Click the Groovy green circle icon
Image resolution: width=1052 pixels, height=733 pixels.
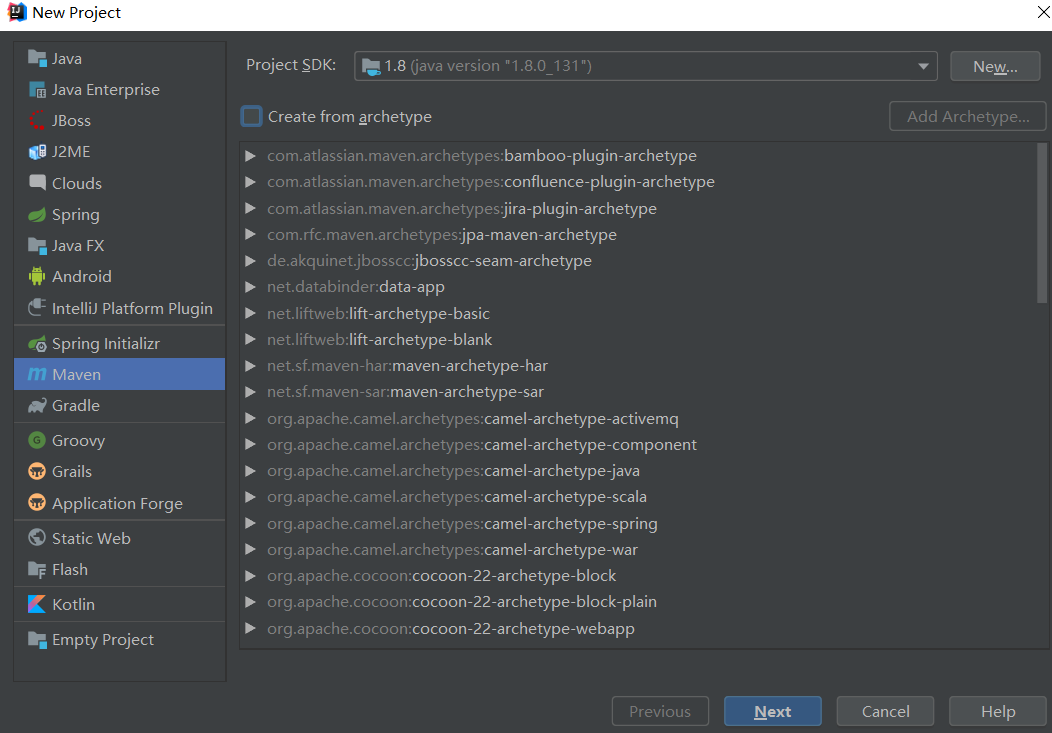(37, 441)
